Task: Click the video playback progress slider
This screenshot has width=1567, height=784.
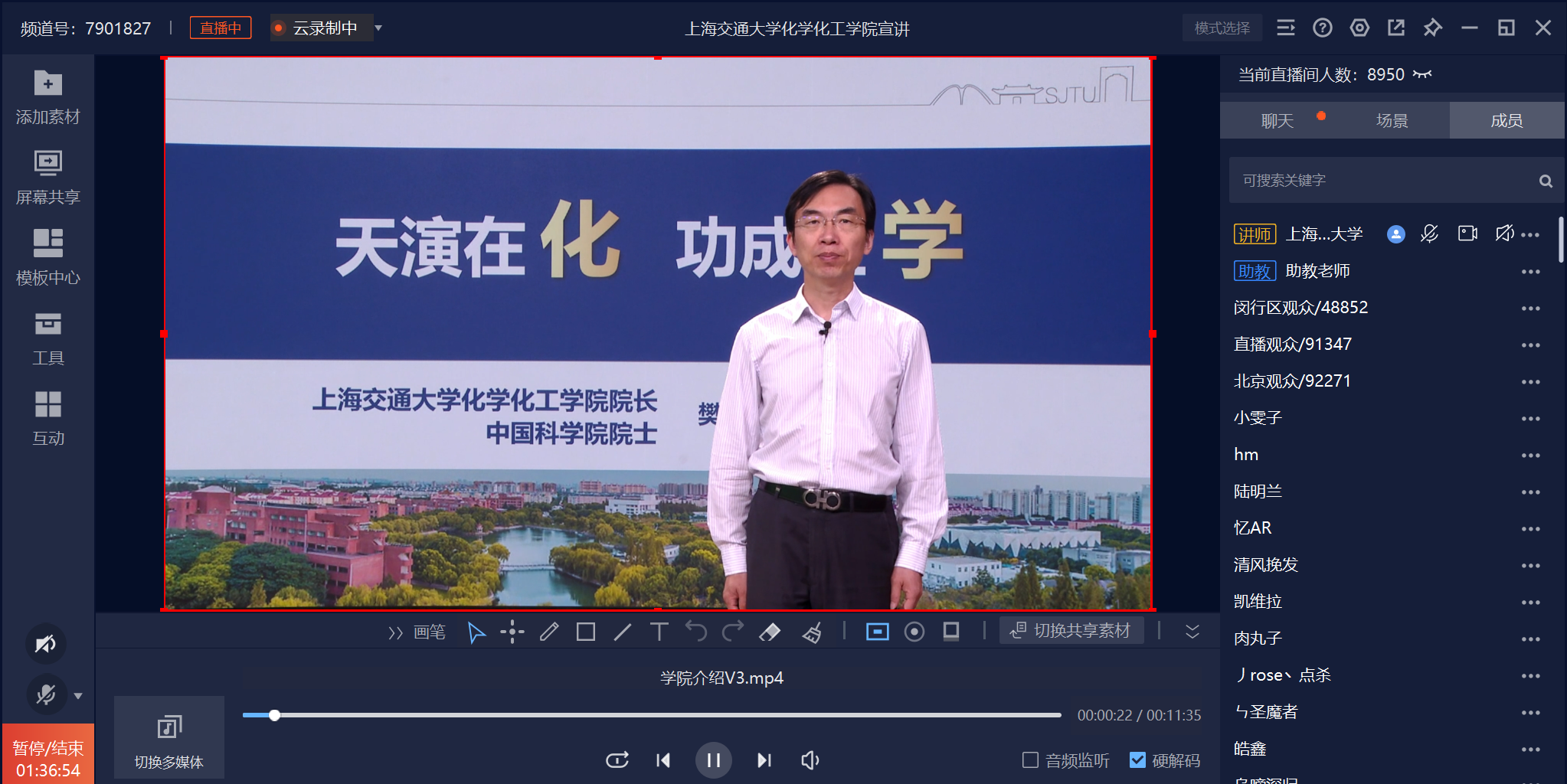Action: coord(652,715)
